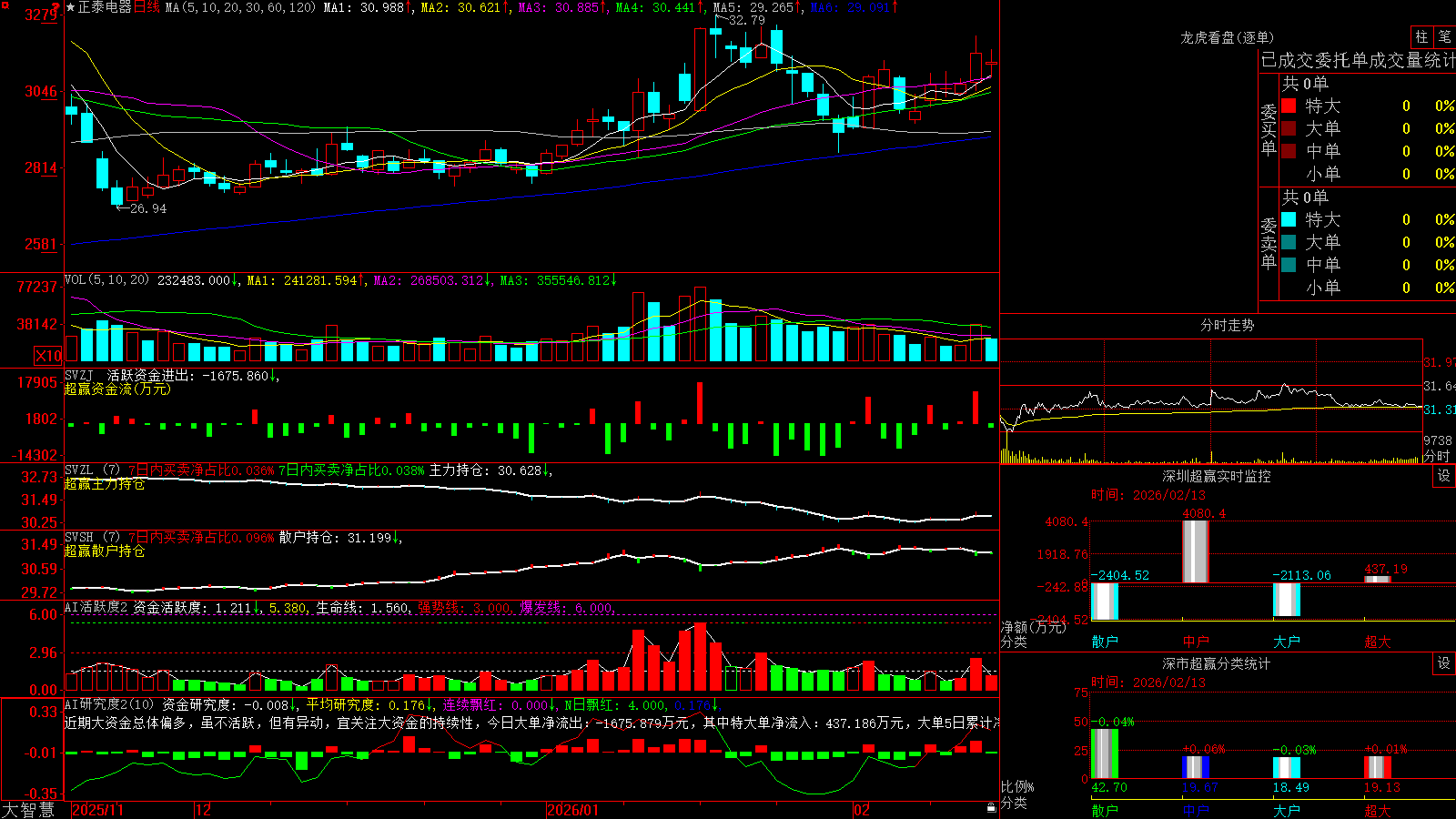1456x819 pixels.
Task: Switch to 笔 tick display mode
Action: click(1445, 37)
